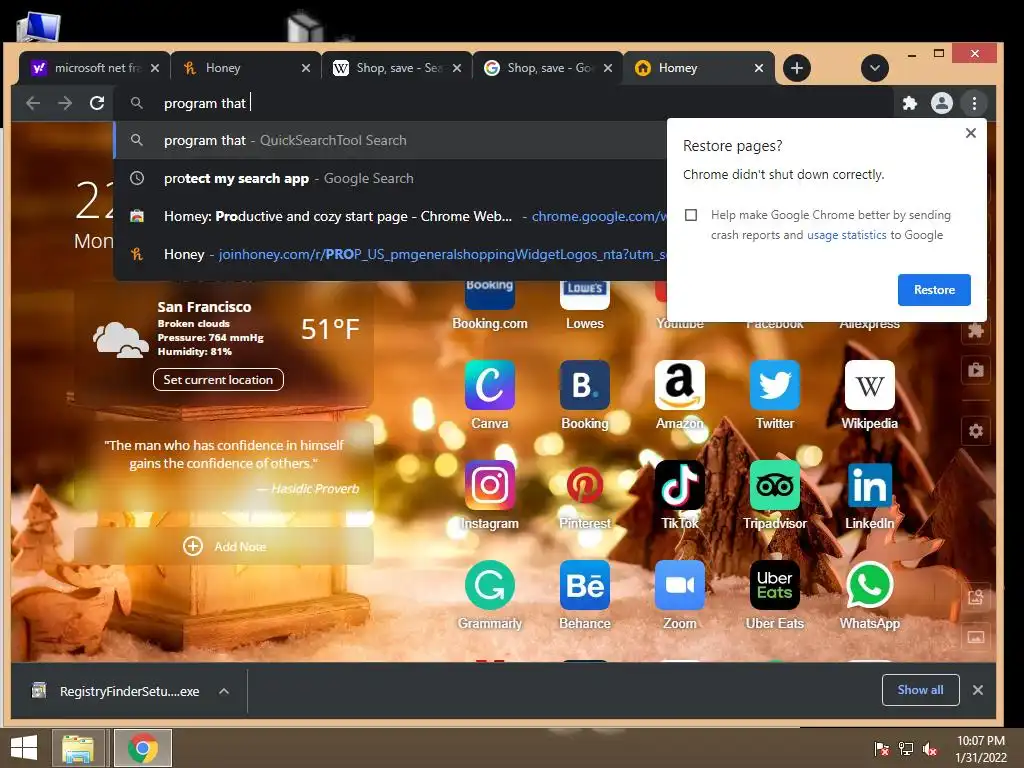
Task: Open the WhatsApp shortcut icon
Action: pos(869,585)
